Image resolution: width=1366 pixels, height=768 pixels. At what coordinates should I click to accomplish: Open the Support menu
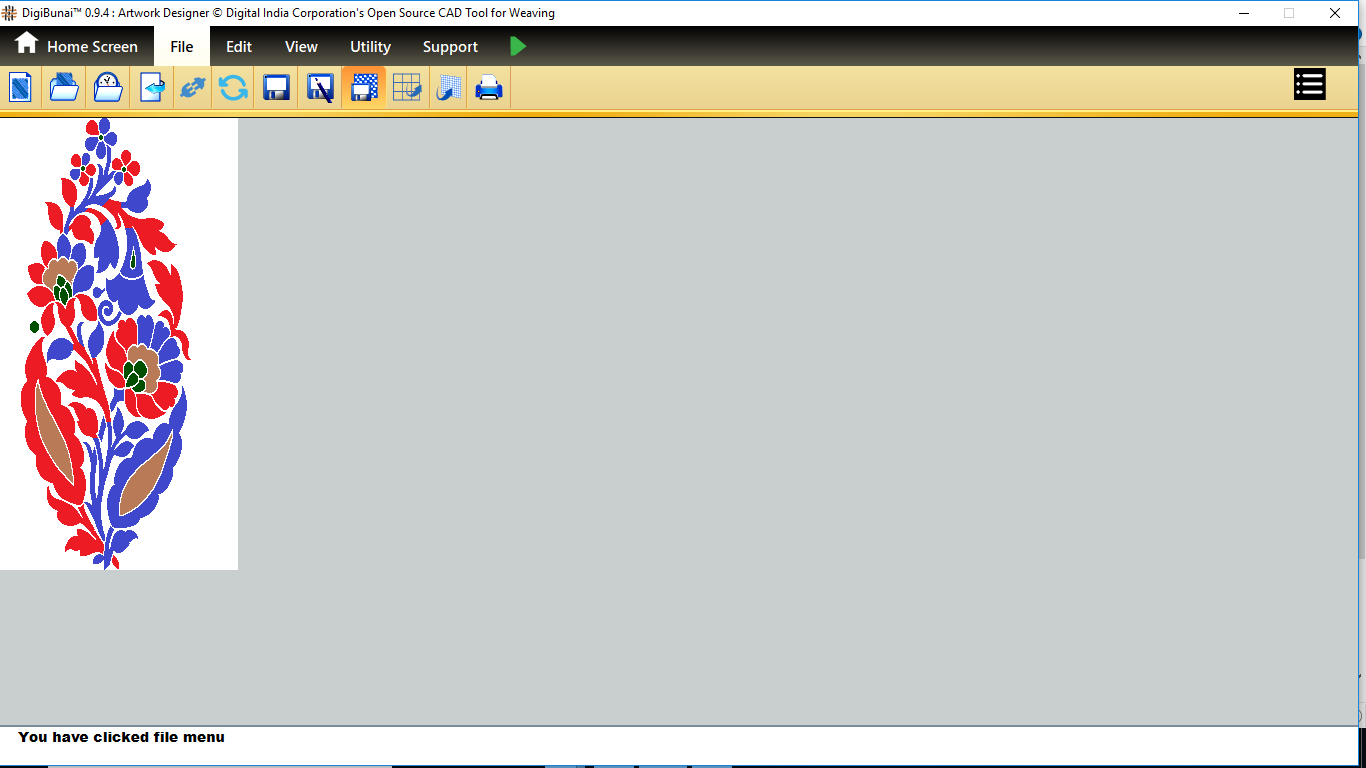click(x=450, y=47)
